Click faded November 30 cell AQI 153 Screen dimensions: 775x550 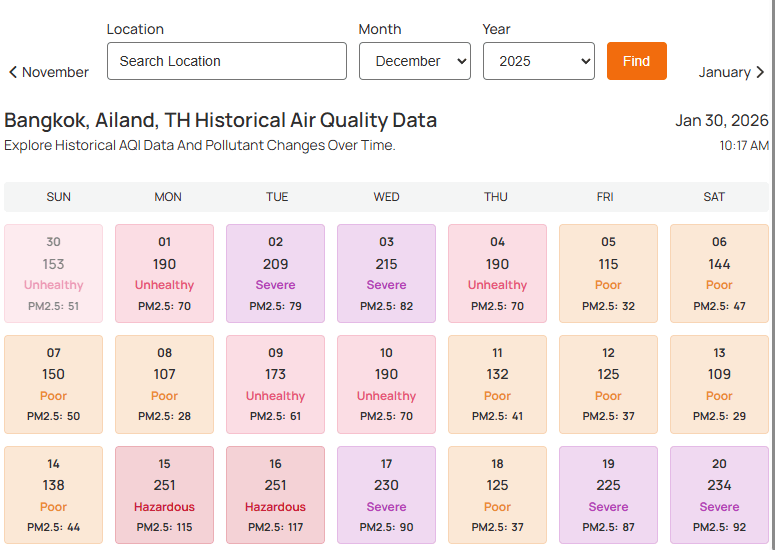[x=53, y=273]
